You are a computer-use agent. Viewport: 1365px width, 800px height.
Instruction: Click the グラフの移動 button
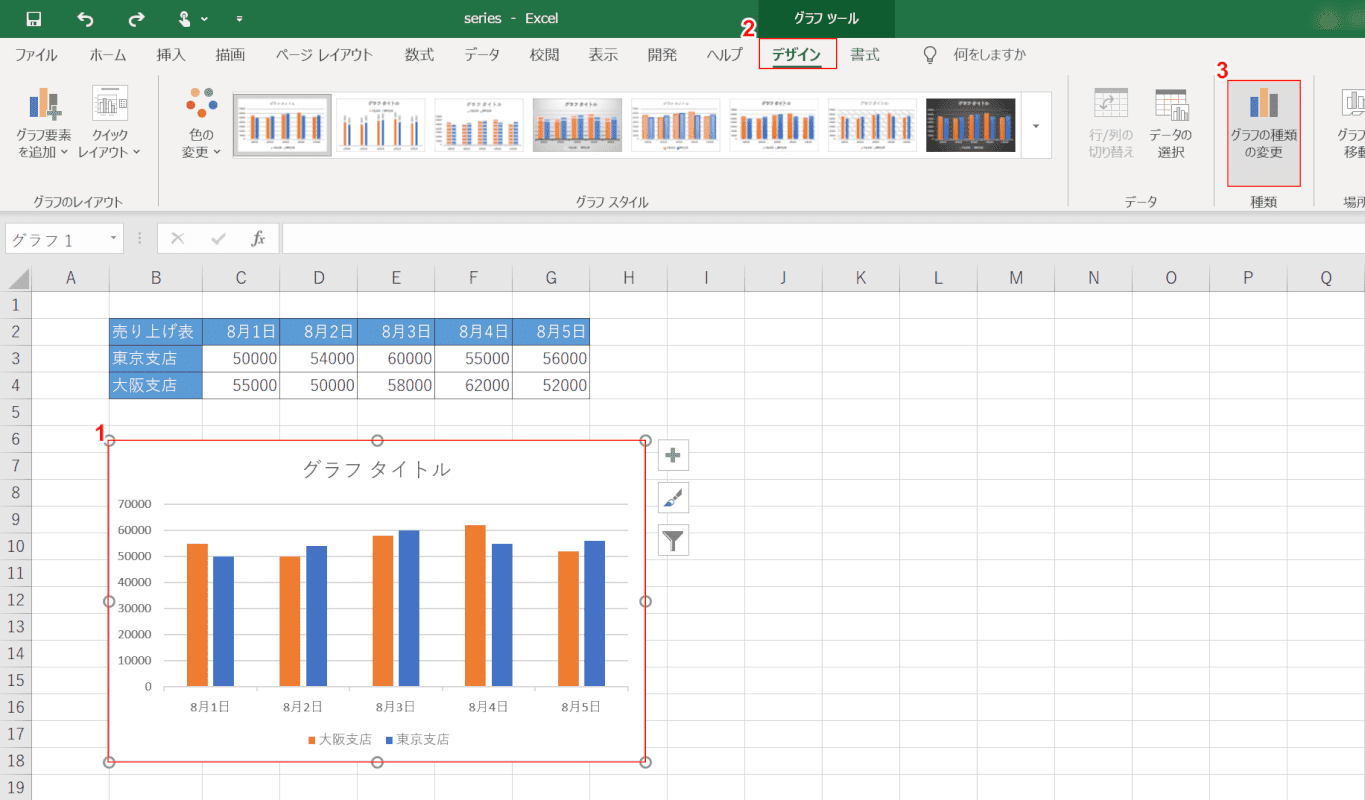(x=1352, y=123)
